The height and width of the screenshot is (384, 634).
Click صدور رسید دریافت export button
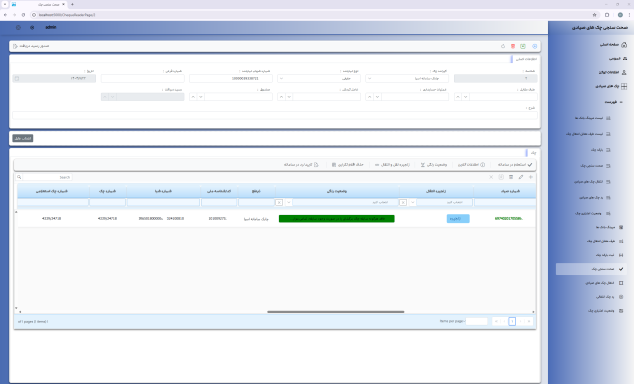click(x=31, y=46)
